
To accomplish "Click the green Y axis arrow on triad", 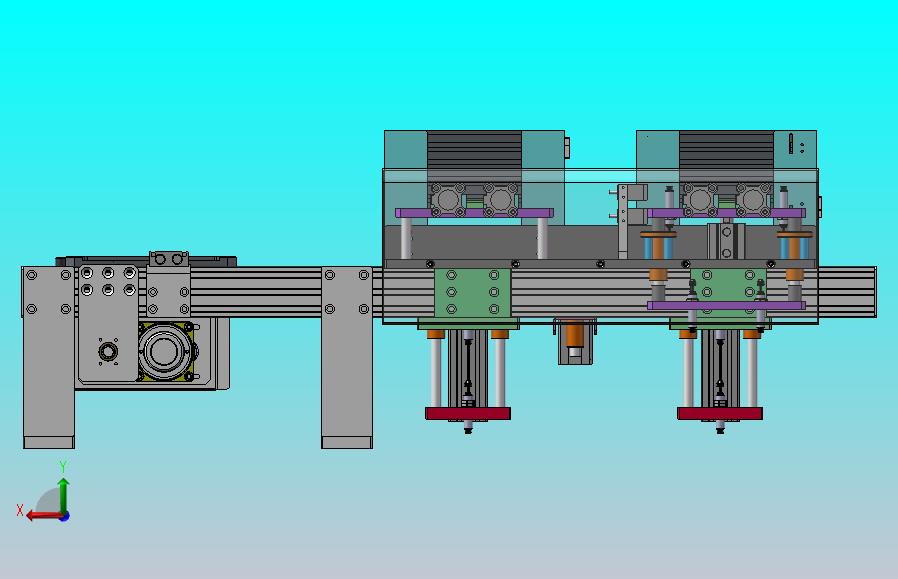I will 63,495.
